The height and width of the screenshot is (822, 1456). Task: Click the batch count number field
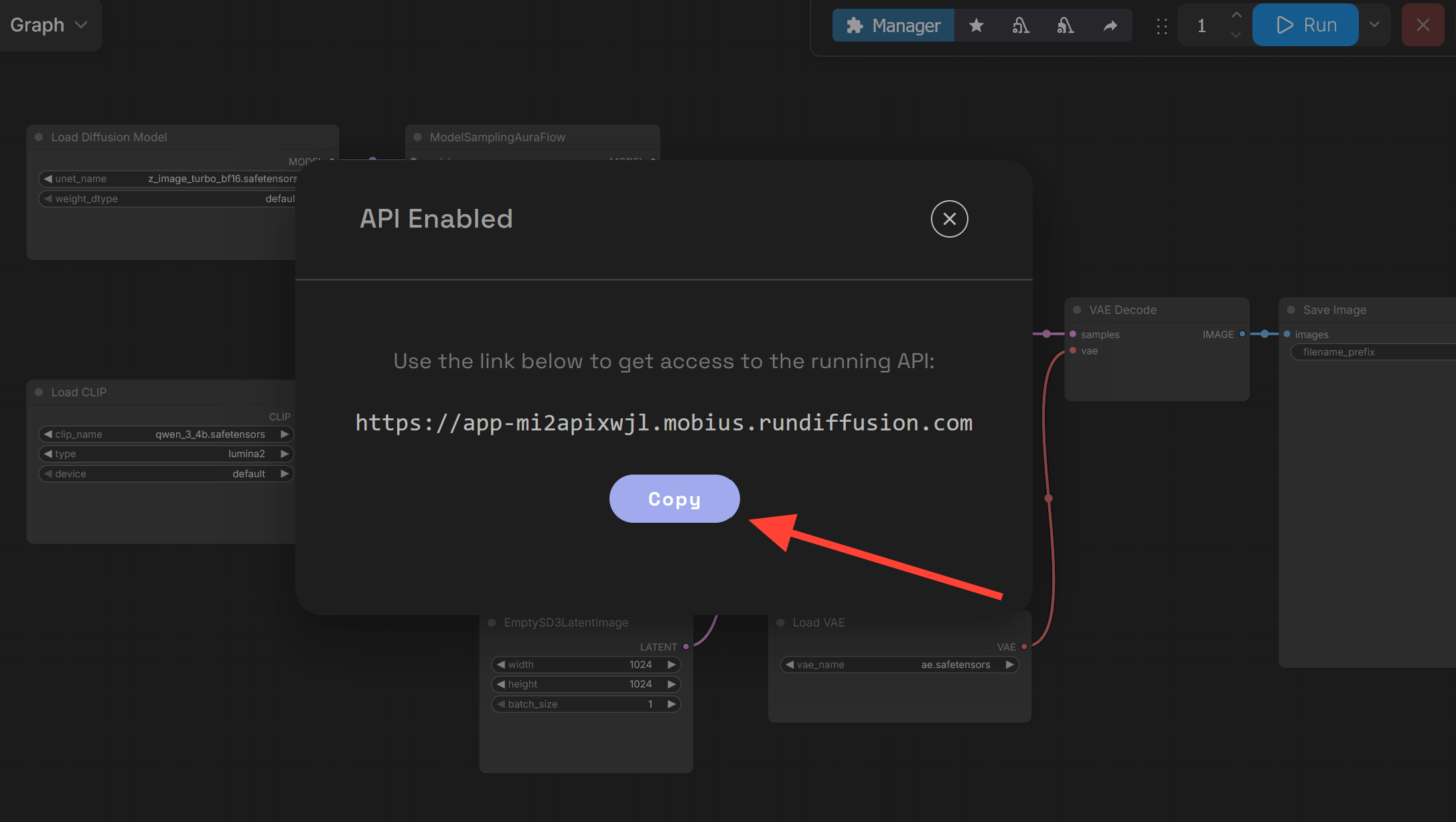click(1202, 25)
